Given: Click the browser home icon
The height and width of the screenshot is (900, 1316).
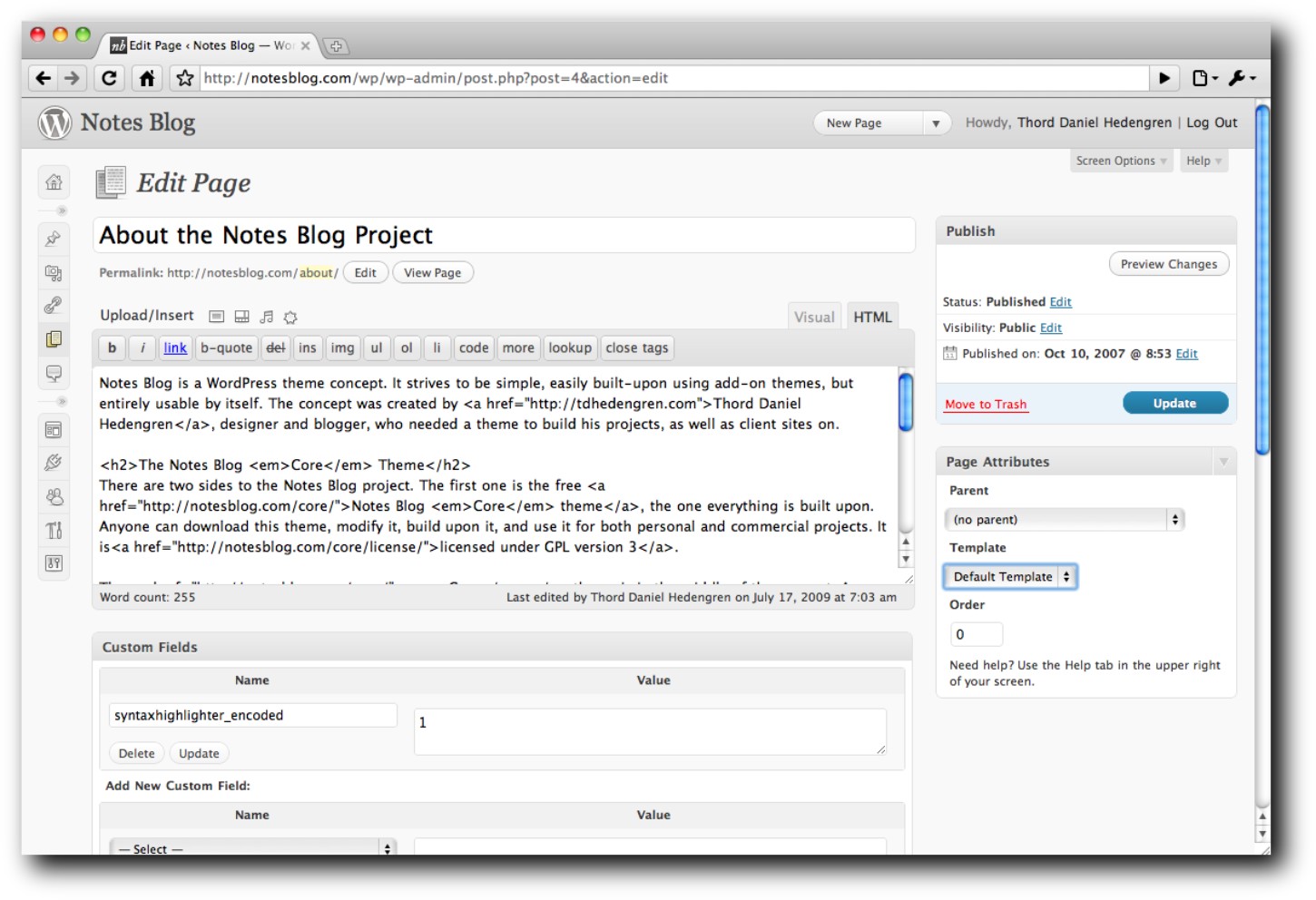Looking at the screenshot, I should pyautogui.click(x=146, y=78).
